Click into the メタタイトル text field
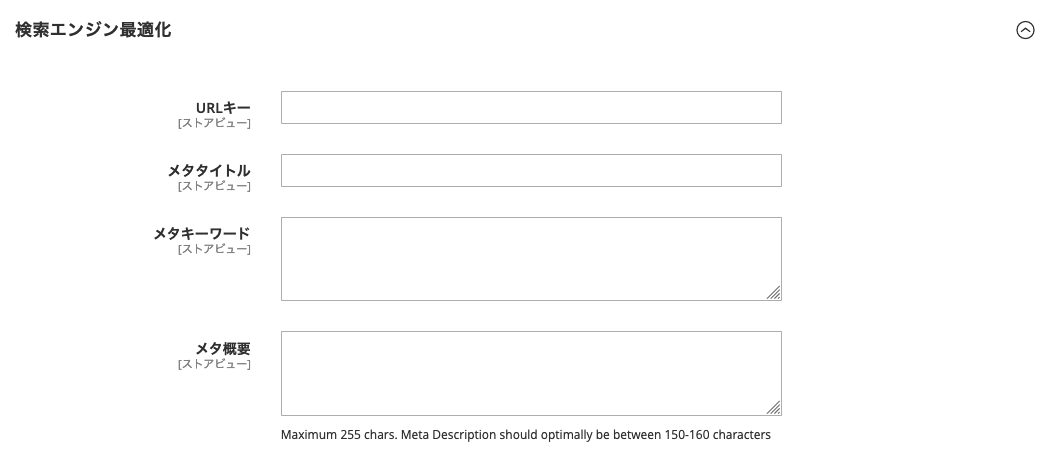 pos(531,170)
